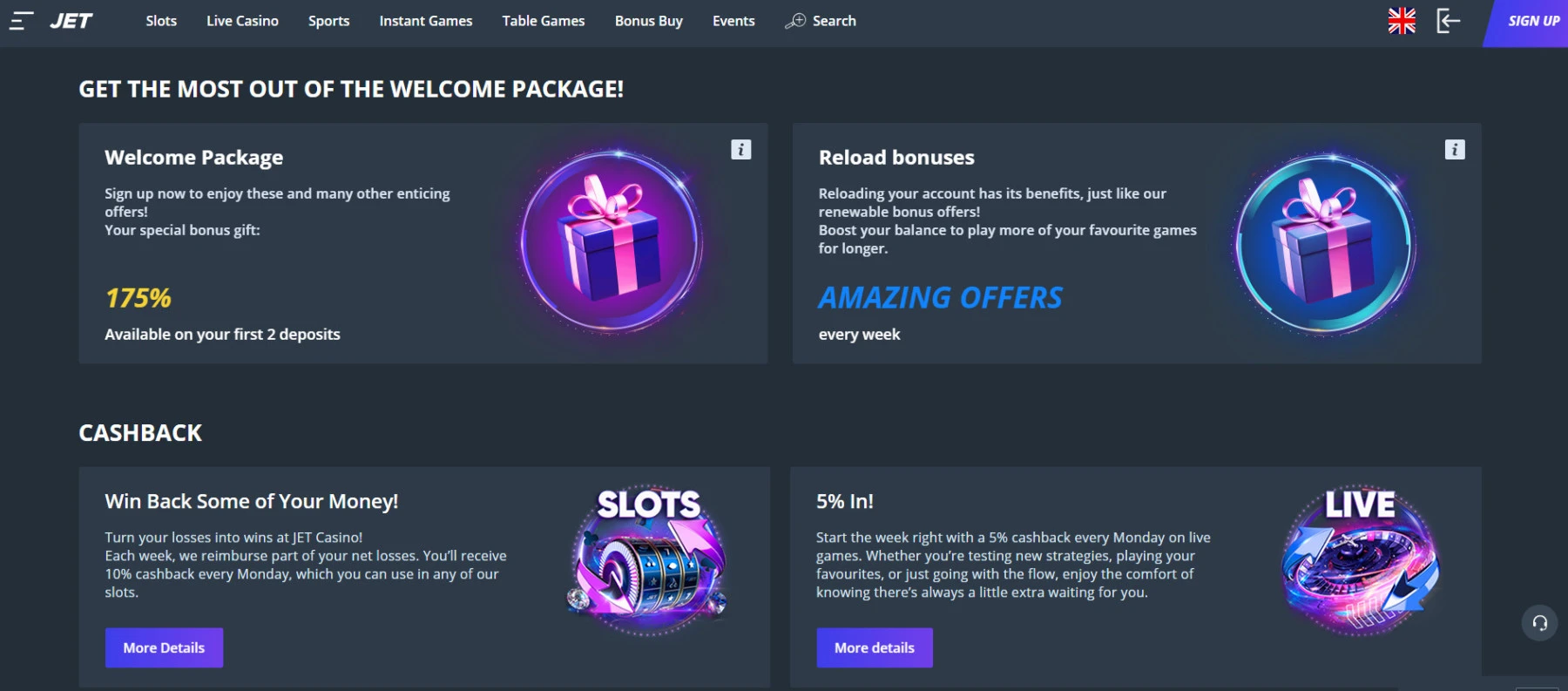Open Welcome Package info icon
The image size is (1568, 691).
point(740,150)
